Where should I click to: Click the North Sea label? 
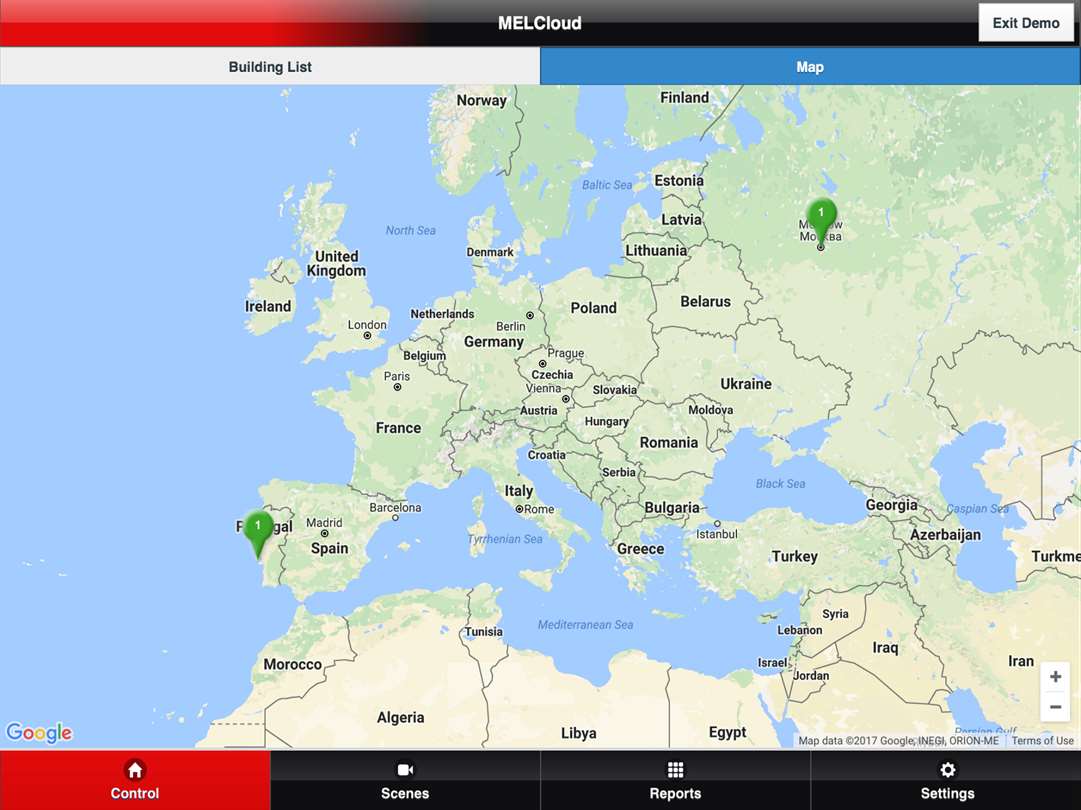click(410, 230)
